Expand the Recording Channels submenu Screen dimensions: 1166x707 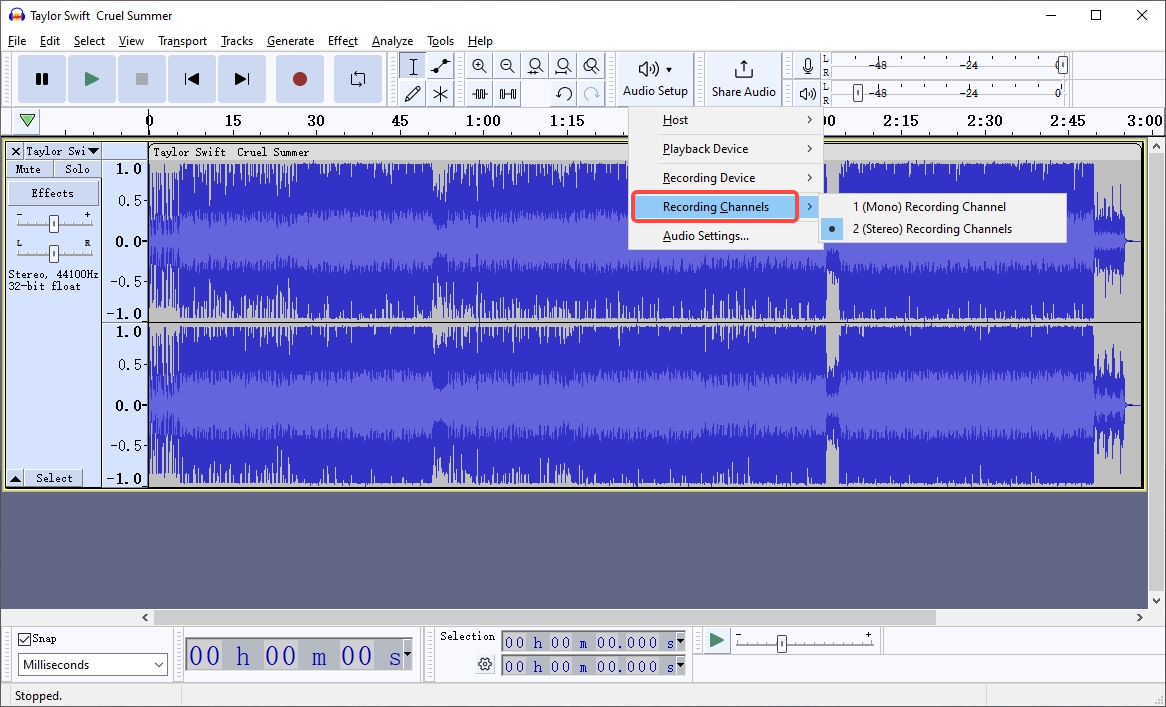pos(726,207)
